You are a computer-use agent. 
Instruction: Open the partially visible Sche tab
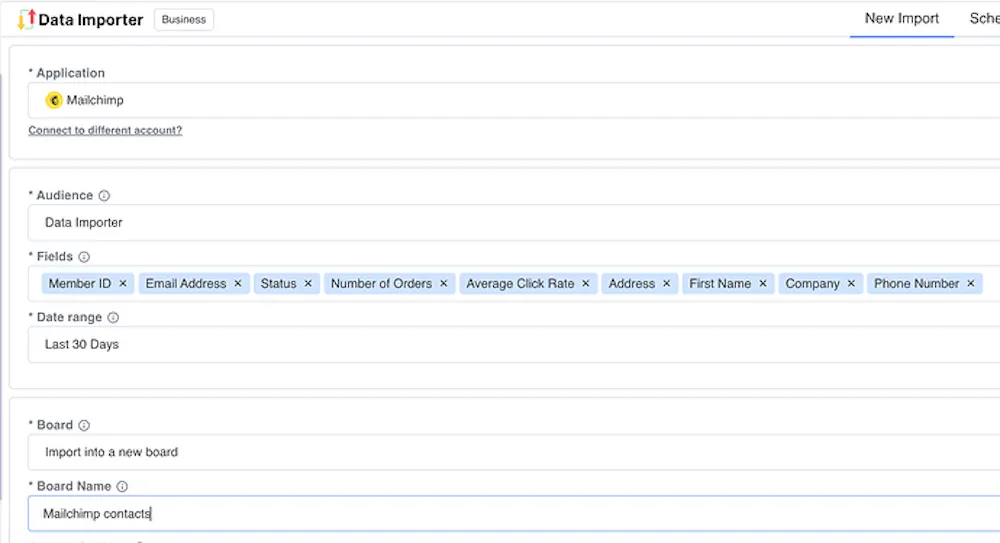984,19
